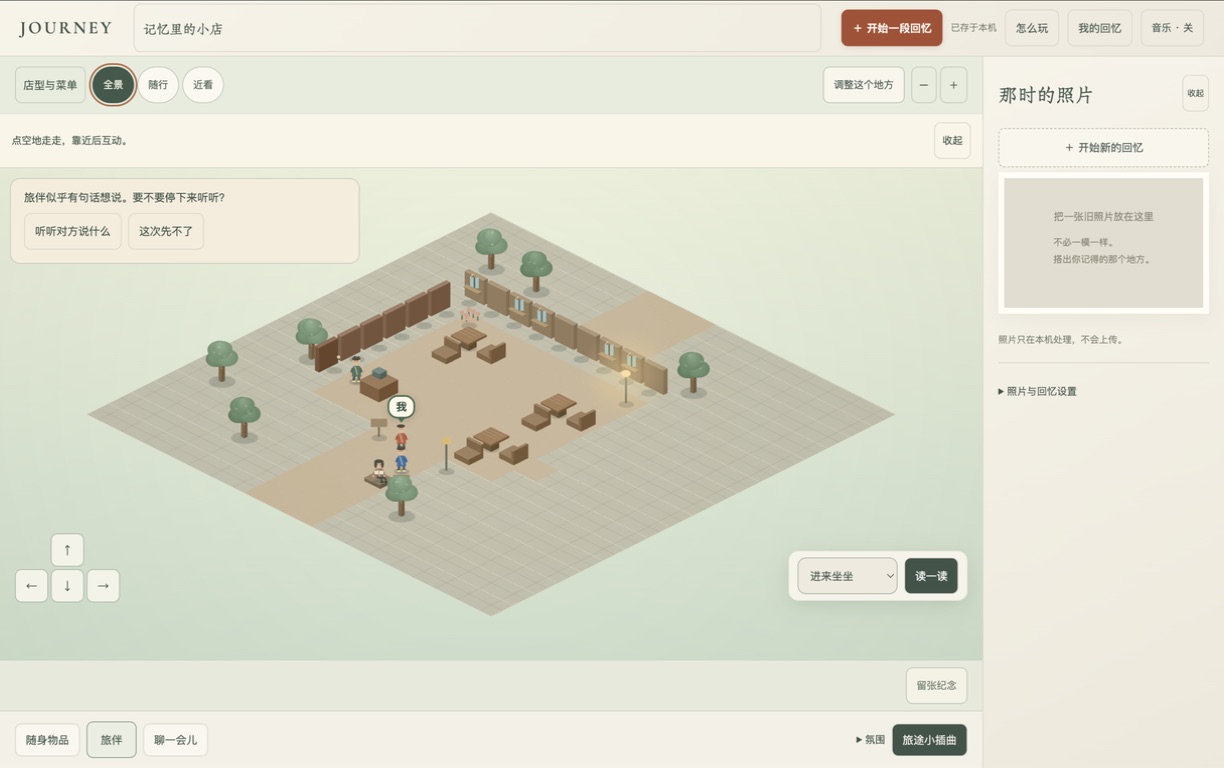This screenshot has width=1224, height=768.
Task: Click the left arrow movement button
Action: pos(31,586)
